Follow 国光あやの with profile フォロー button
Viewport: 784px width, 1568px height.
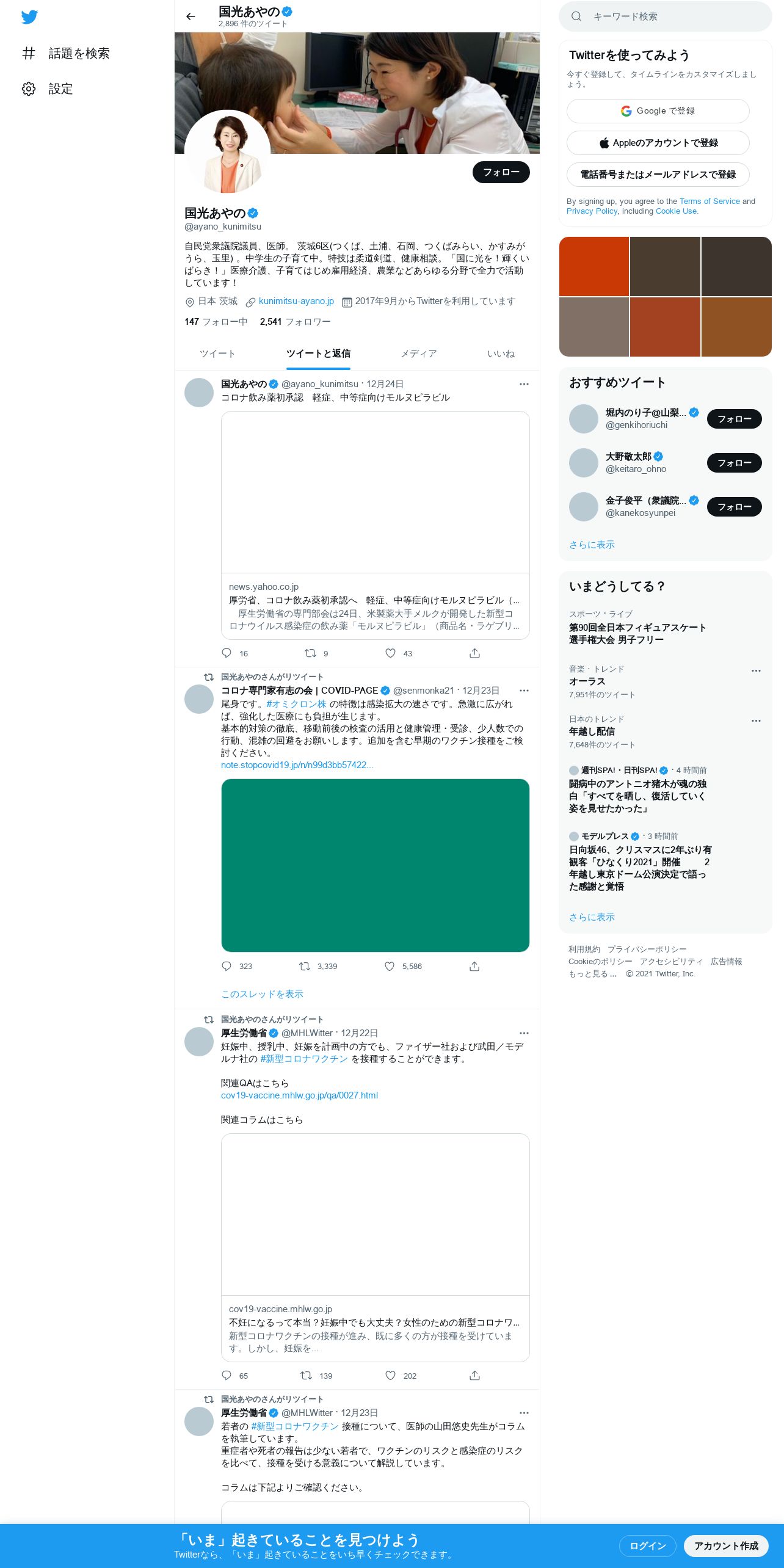(x=501, y=172)
